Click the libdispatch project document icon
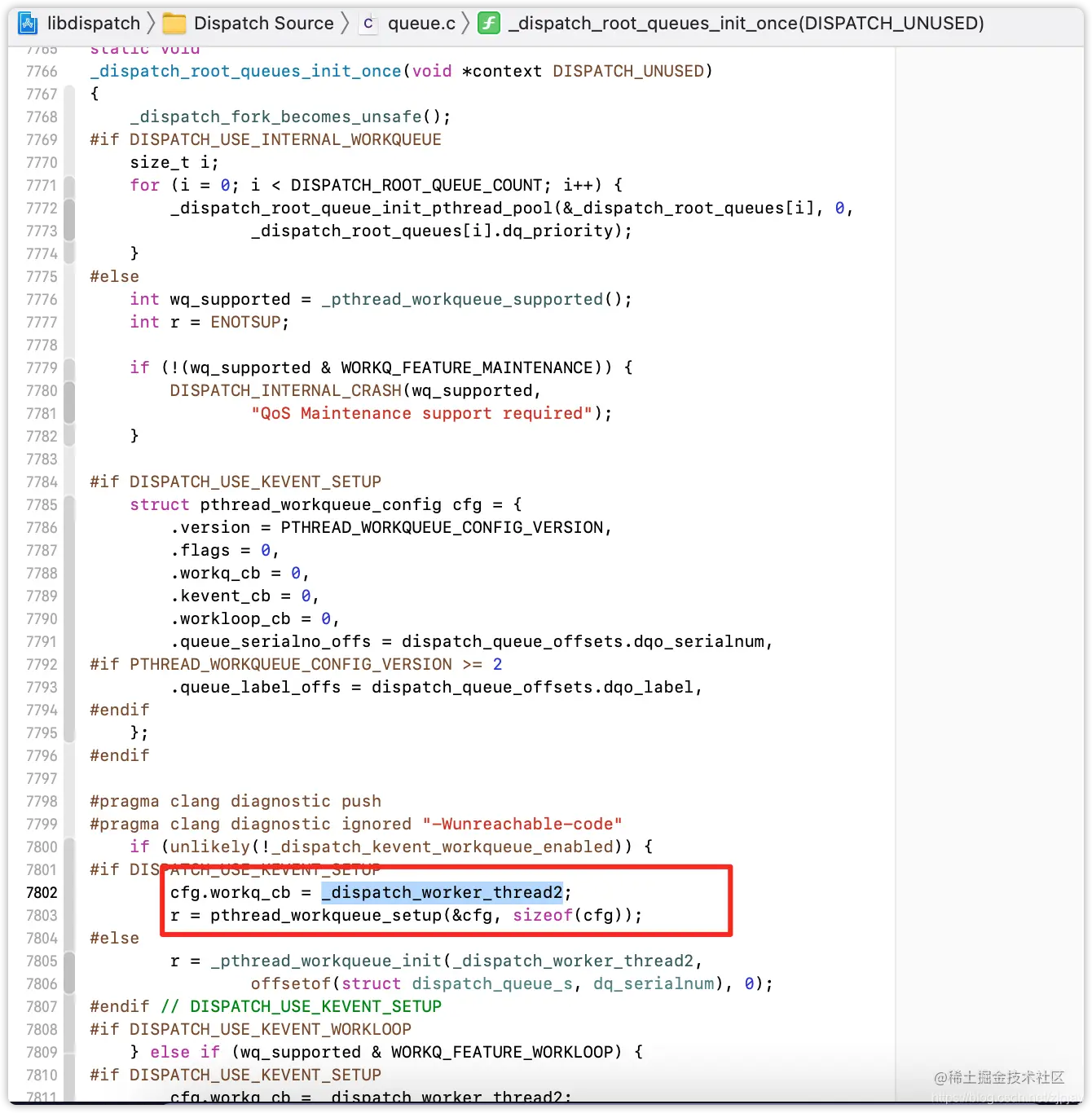1092x1113 pixels. pos(27,23)
